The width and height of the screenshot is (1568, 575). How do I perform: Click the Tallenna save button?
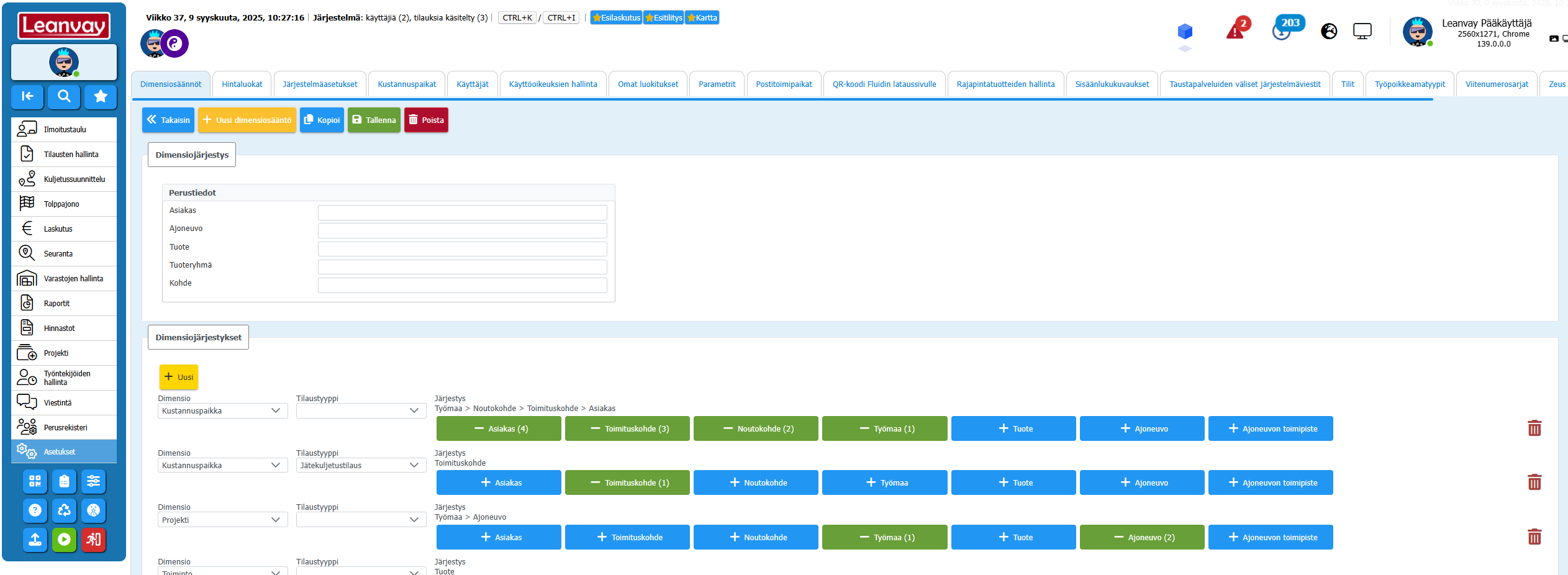(374, 120)
